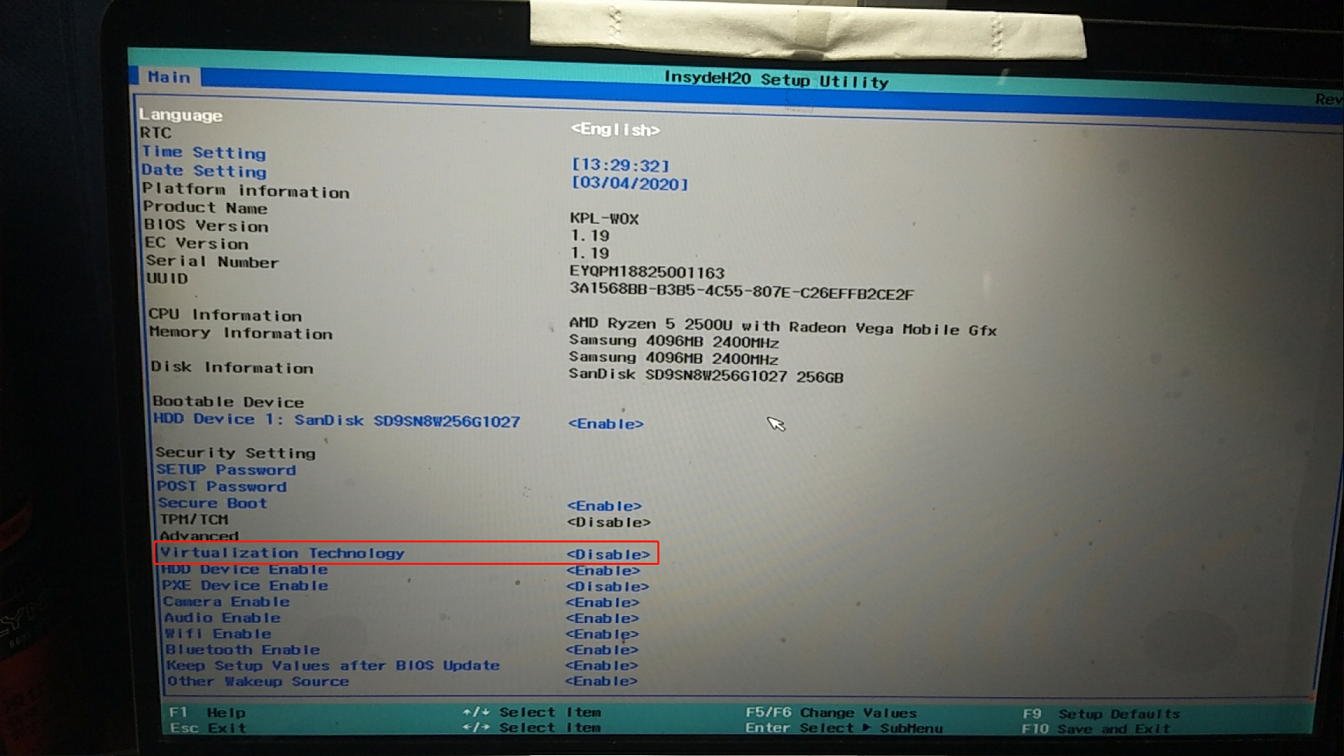Change Other Wakeup Source Enable value
1344x756 pixels.
pyautogui.click(x=602, y=681)
